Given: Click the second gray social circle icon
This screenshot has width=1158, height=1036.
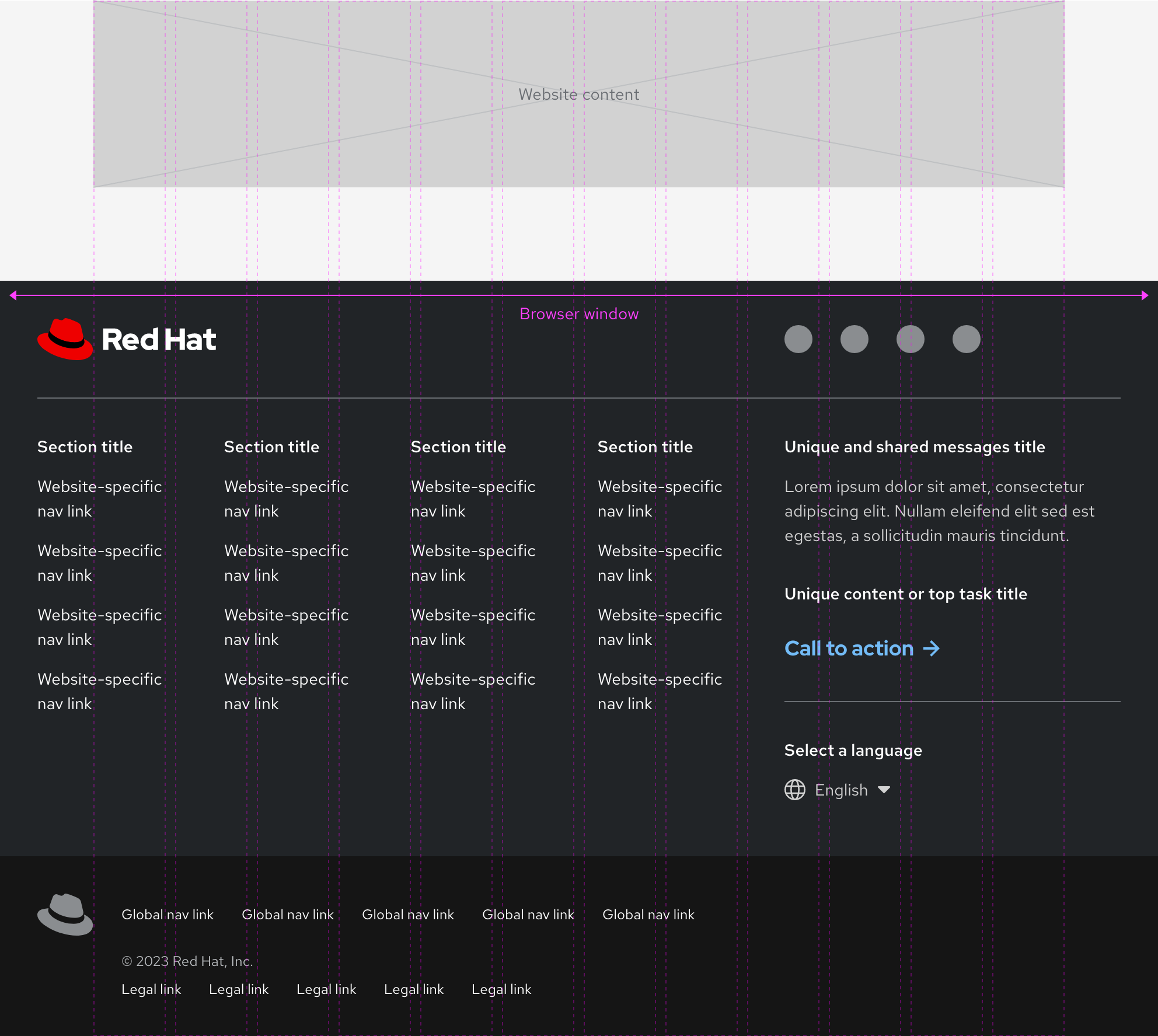Looking at the screenshot, I should coord(854,339).
